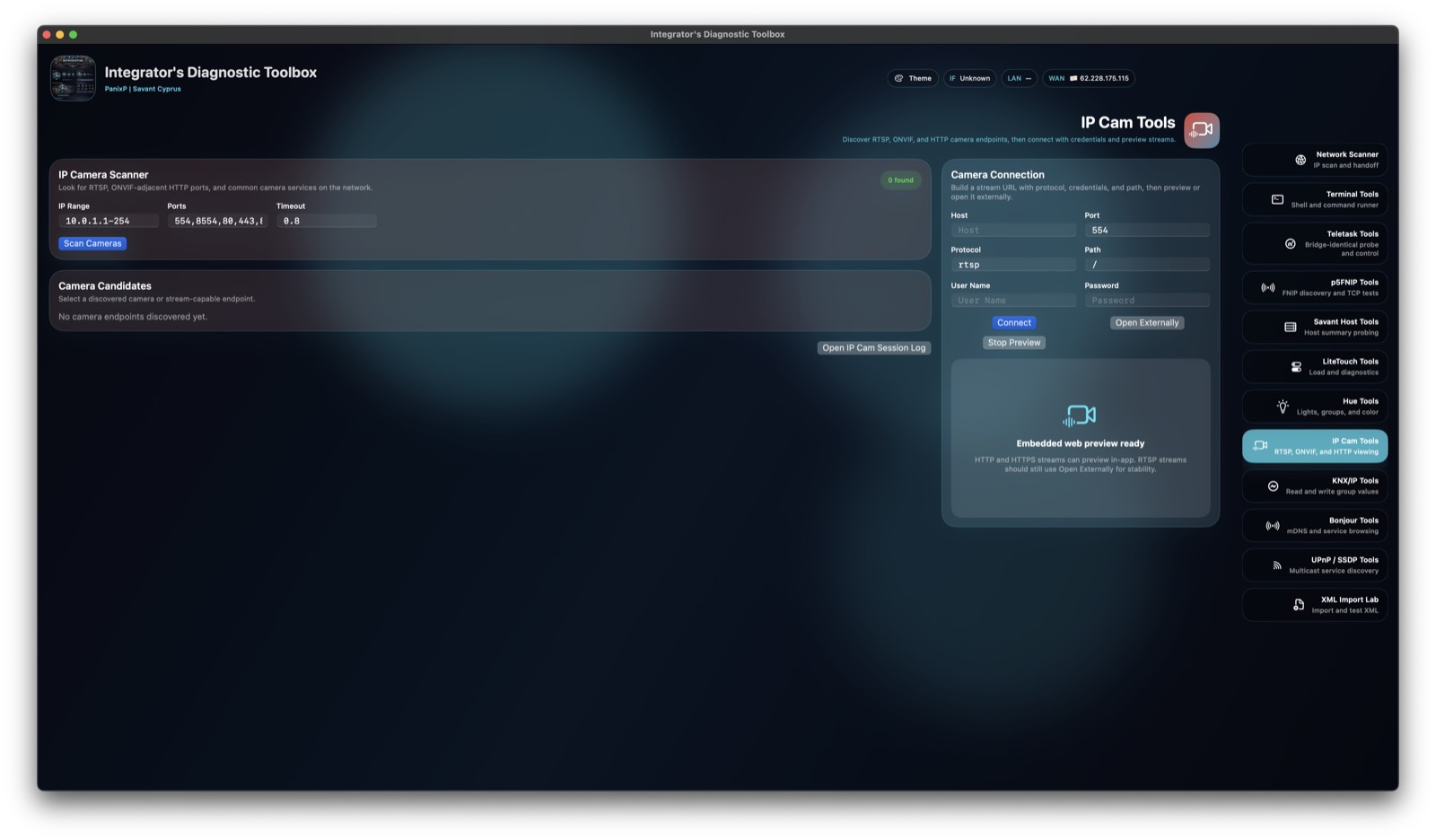The image size is (1436, 840).
Task: Select the p5FNIP Tools signal icon
Action: 1268,287
